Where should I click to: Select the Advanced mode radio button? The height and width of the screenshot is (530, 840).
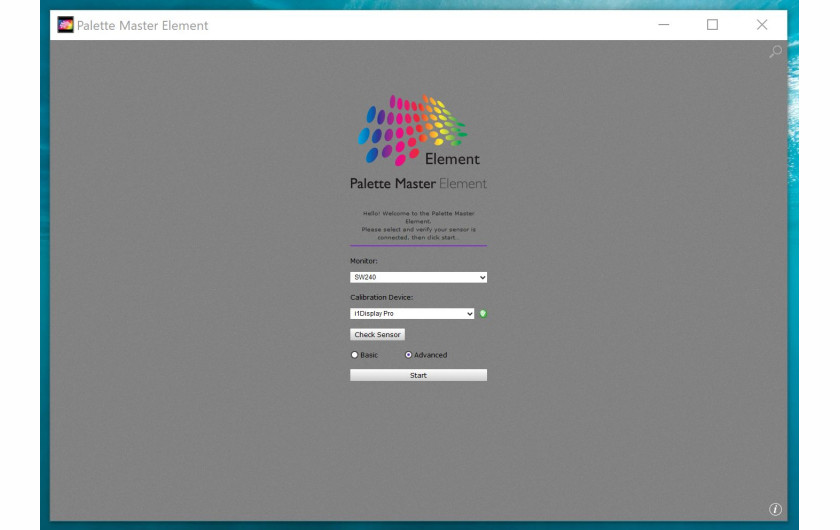(408, 355)
